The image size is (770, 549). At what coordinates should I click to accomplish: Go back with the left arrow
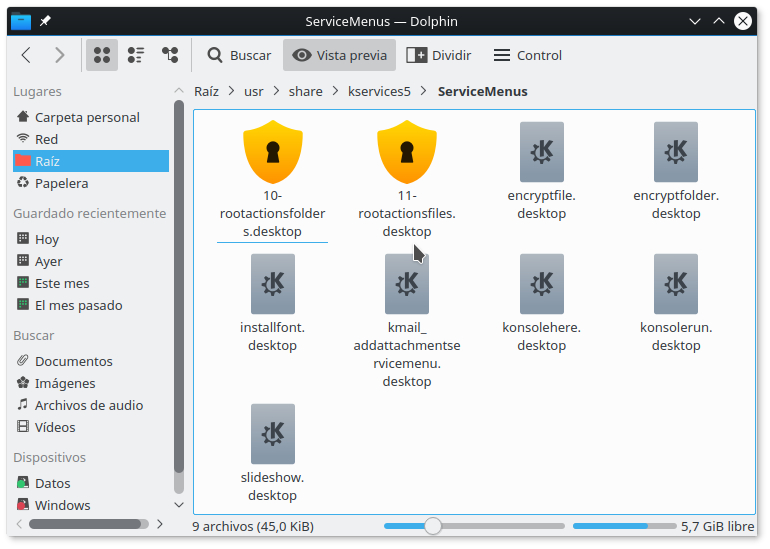(27, 55)
